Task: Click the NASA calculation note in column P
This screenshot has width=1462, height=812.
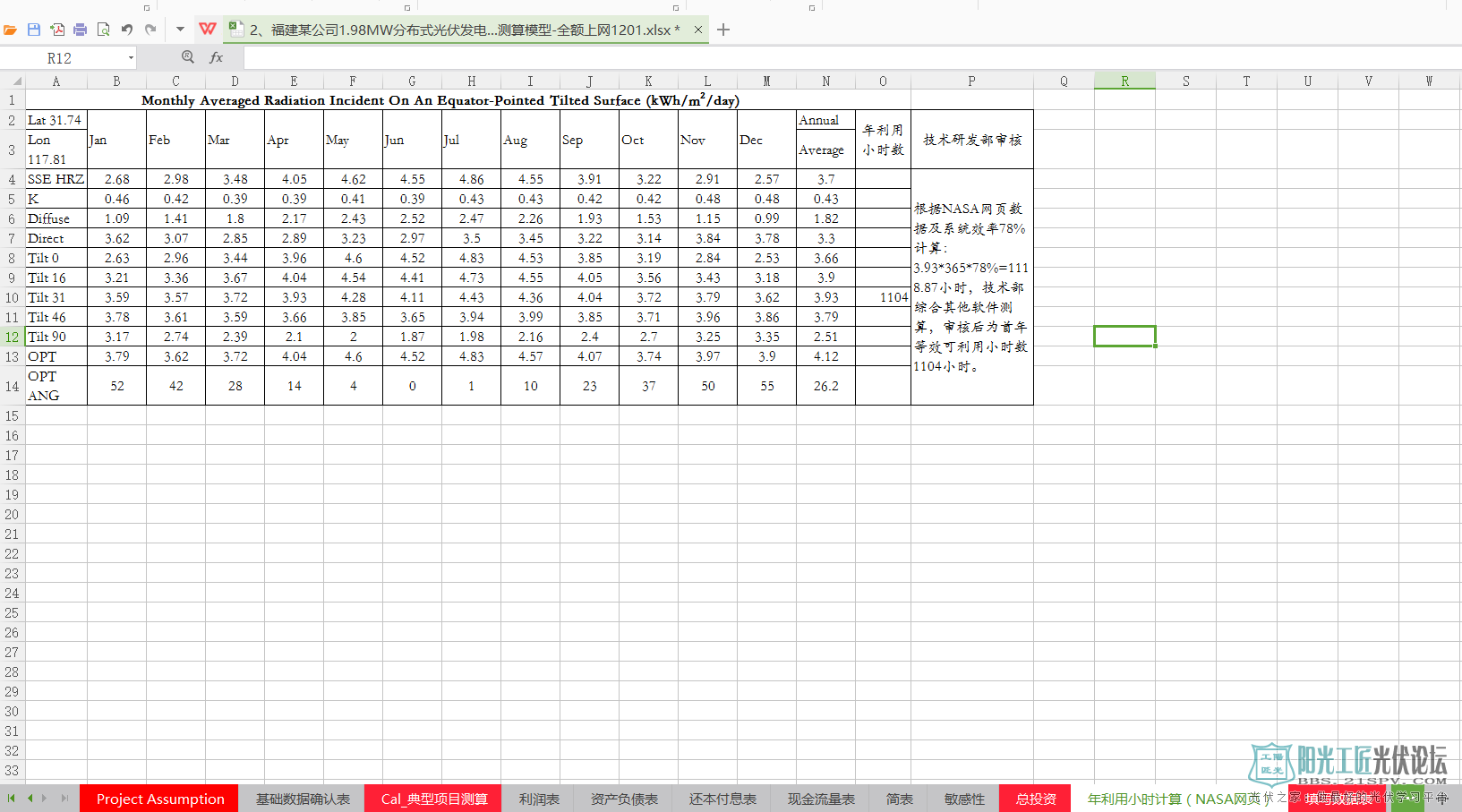Action: pyautogui.click(x=972, y=287)
